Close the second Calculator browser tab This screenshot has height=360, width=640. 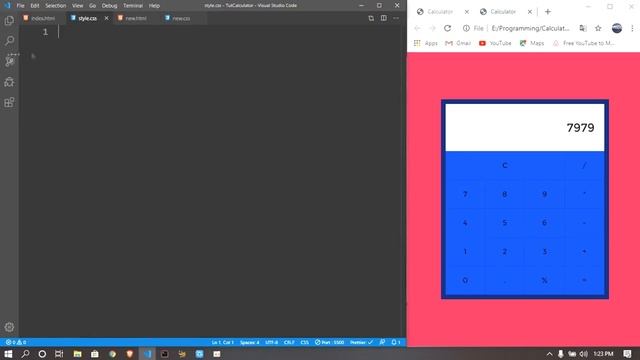tap(530, 12)
